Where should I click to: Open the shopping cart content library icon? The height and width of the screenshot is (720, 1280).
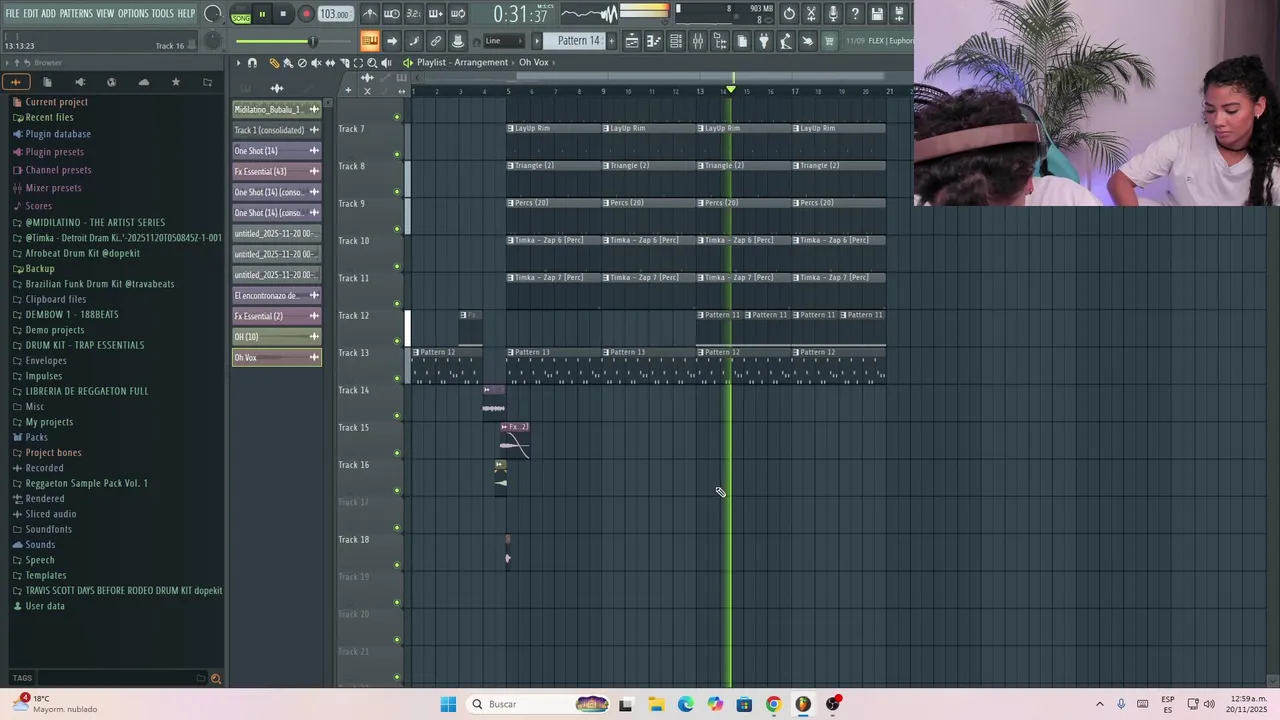tap(829, 41)
